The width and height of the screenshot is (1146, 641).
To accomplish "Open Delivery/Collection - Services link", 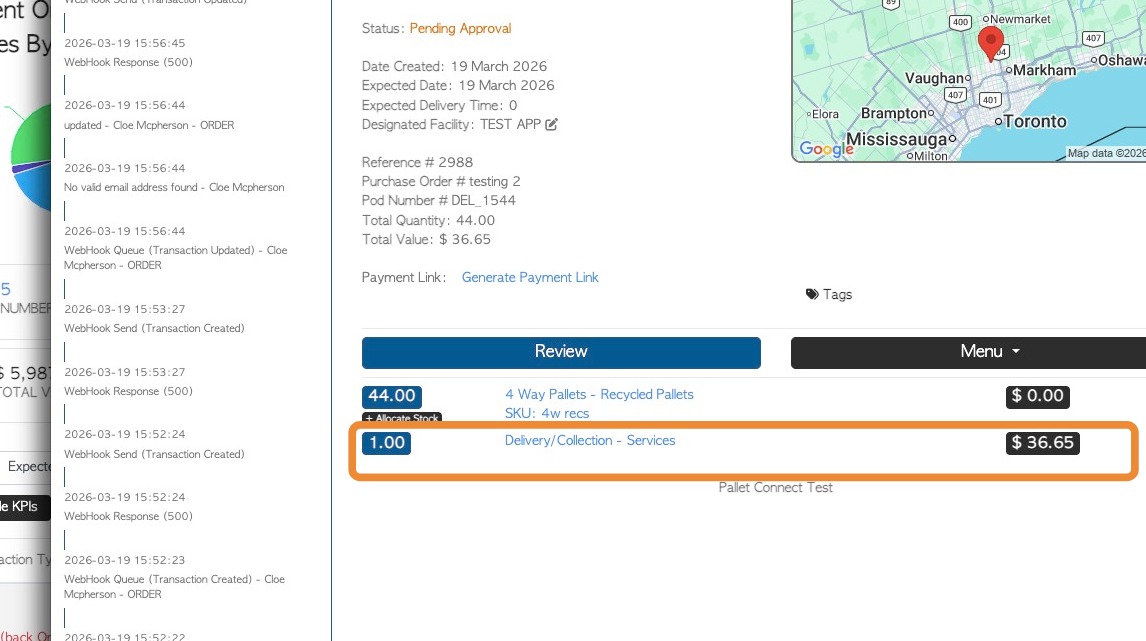I will (x=590, y=440).
